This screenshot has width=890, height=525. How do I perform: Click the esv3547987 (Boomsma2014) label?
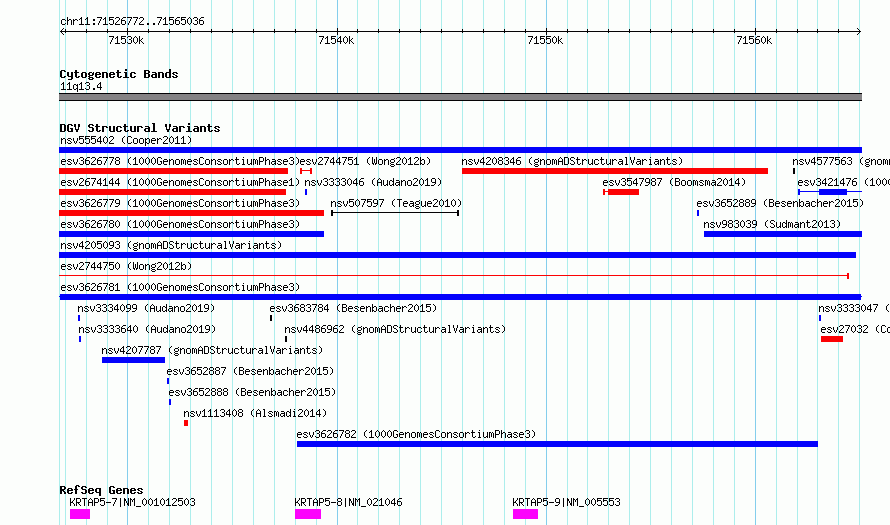[x=674, y=182]
